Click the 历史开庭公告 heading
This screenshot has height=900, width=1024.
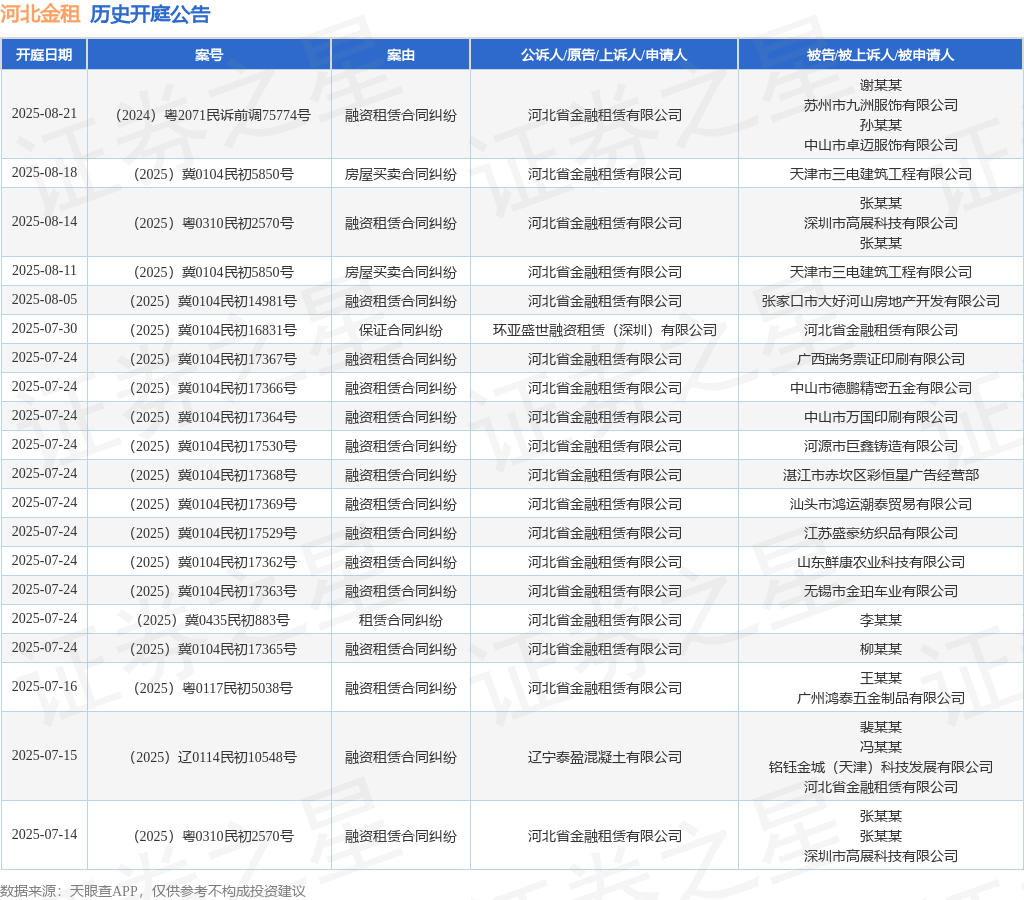[150, 14]
